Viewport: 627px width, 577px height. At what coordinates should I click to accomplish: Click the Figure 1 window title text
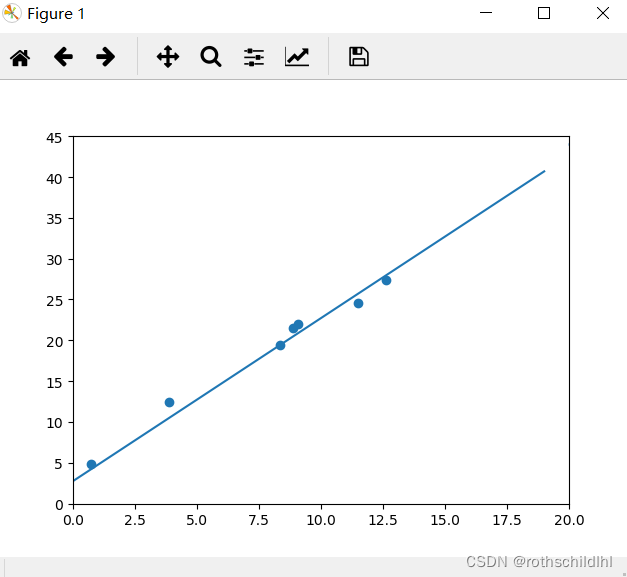point(56,14)
